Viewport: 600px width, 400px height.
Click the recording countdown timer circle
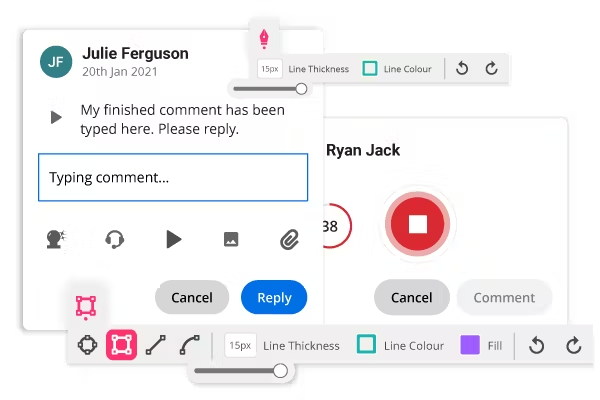336,226
